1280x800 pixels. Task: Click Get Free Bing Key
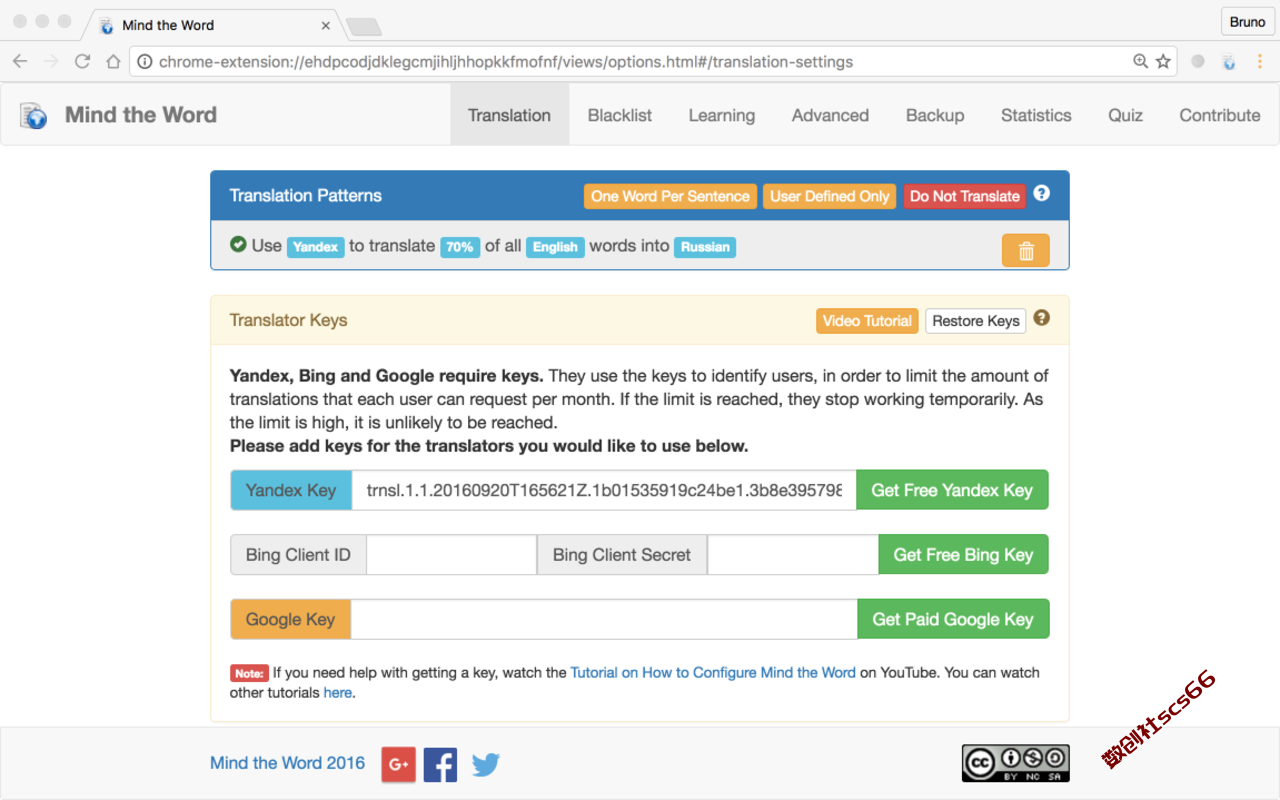pos(963,555)
